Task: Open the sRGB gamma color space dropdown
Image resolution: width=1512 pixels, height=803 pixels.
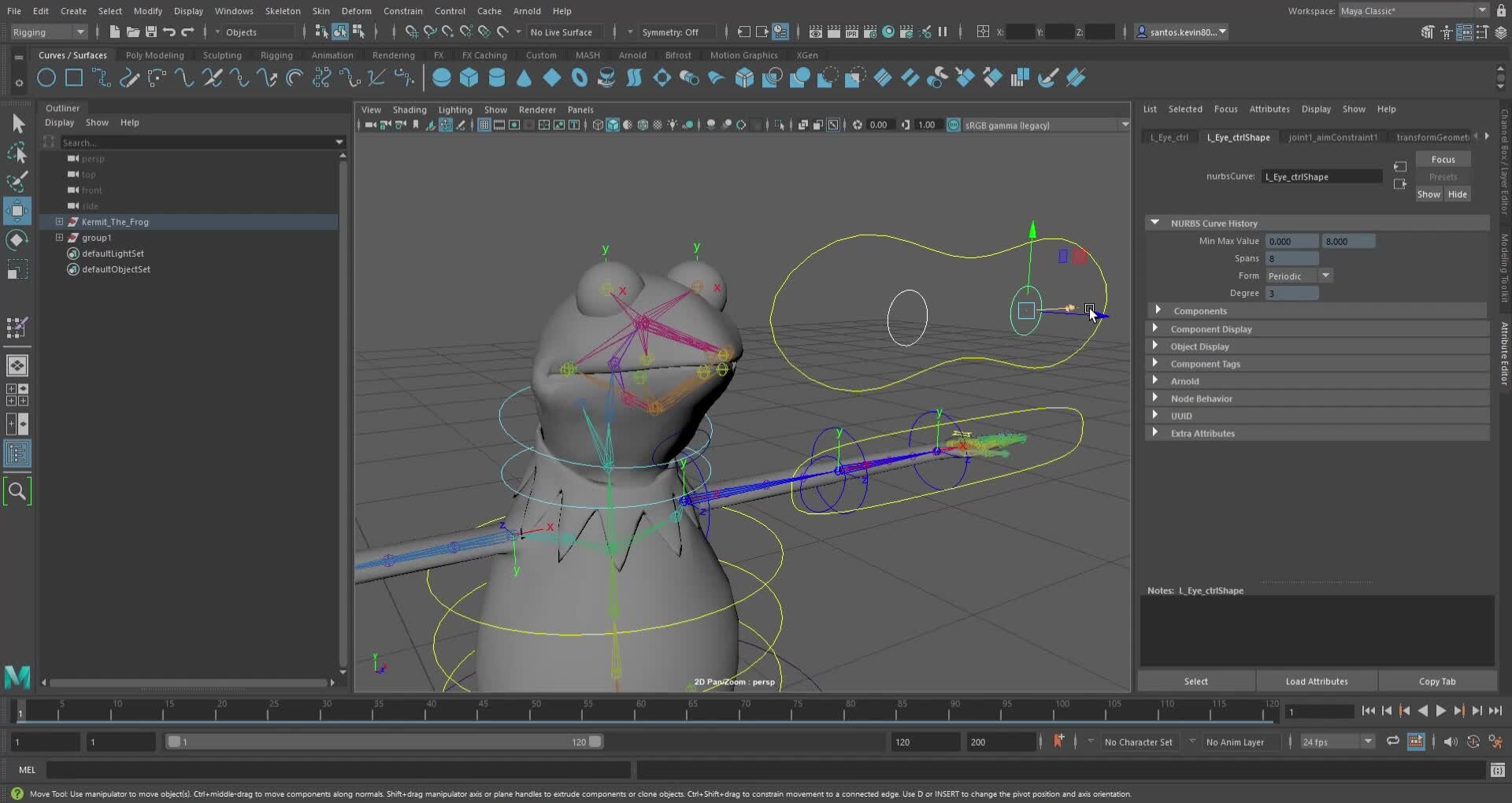Action: pyautogui.click(x=1047, y=125)
